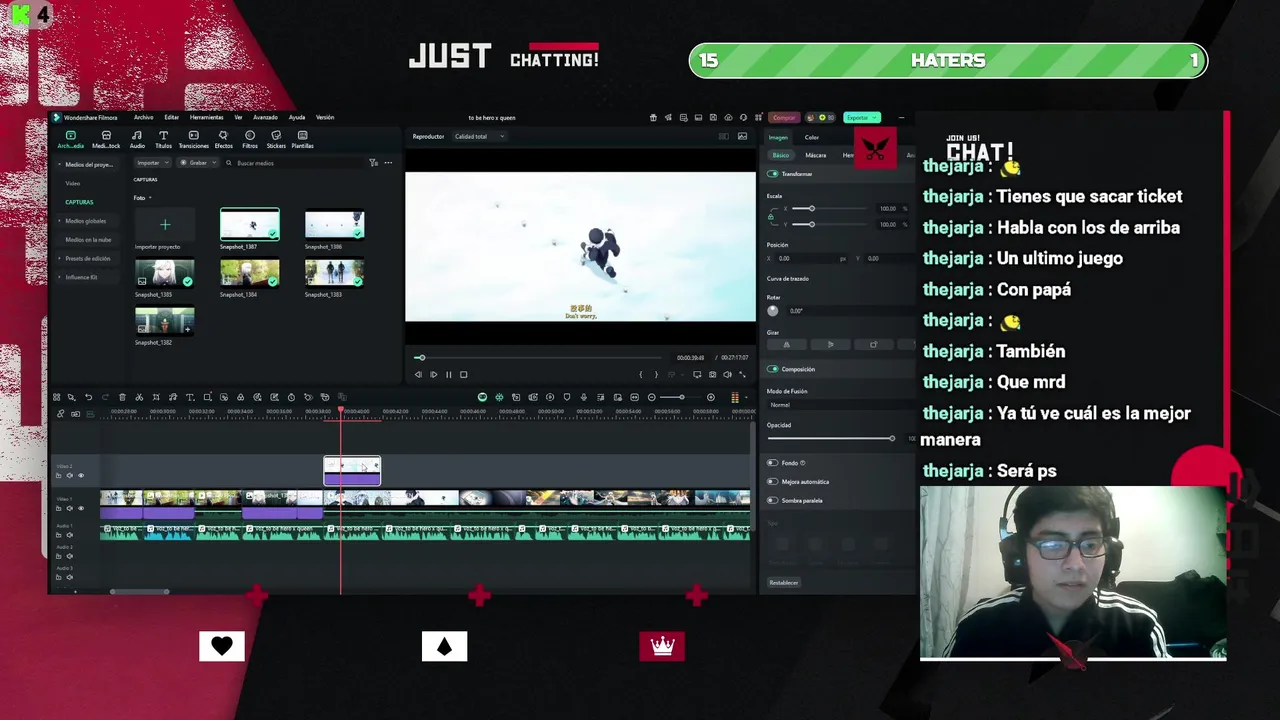Switch to the Máscara sub-tab
The height and width of the screenshot is (720, 1280).
(x=816, y=155)
